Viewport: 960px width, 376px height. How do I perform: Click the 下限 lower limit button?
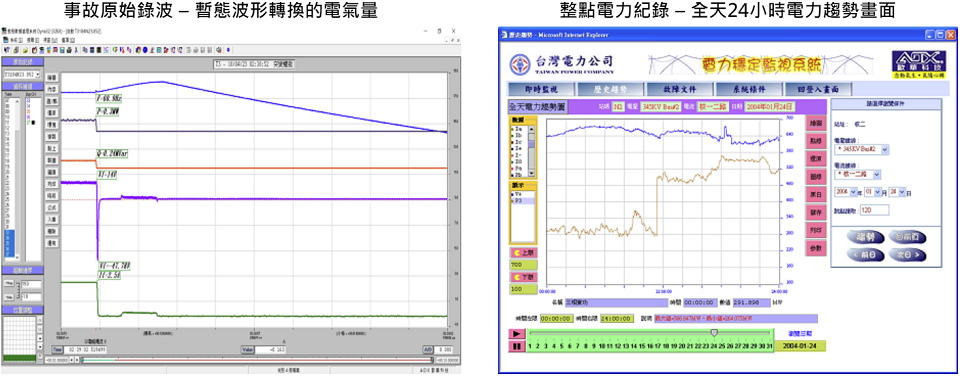point(522,277)
